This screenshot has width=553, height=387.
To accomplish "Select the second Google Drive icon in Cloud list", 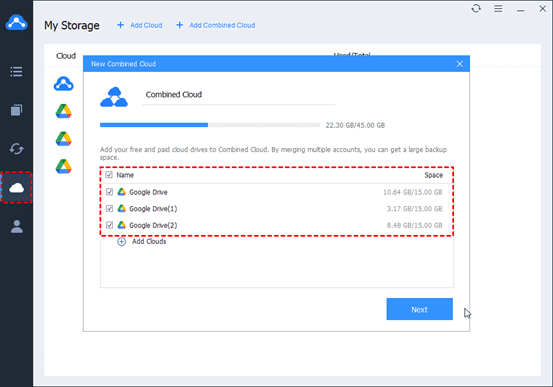I will (x=63, y=139).
